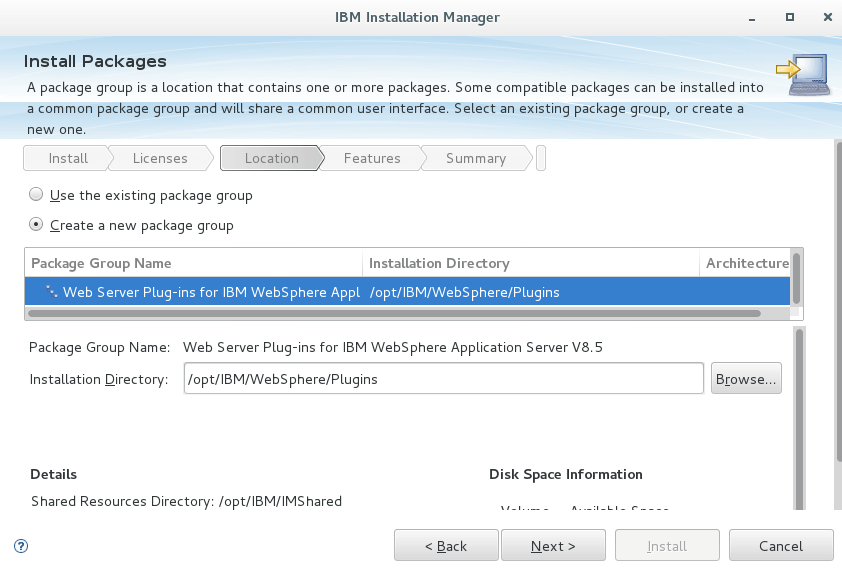The image size is (842, 573).
Task: Click the Package Group Name value text
Action: click(393, 347)
